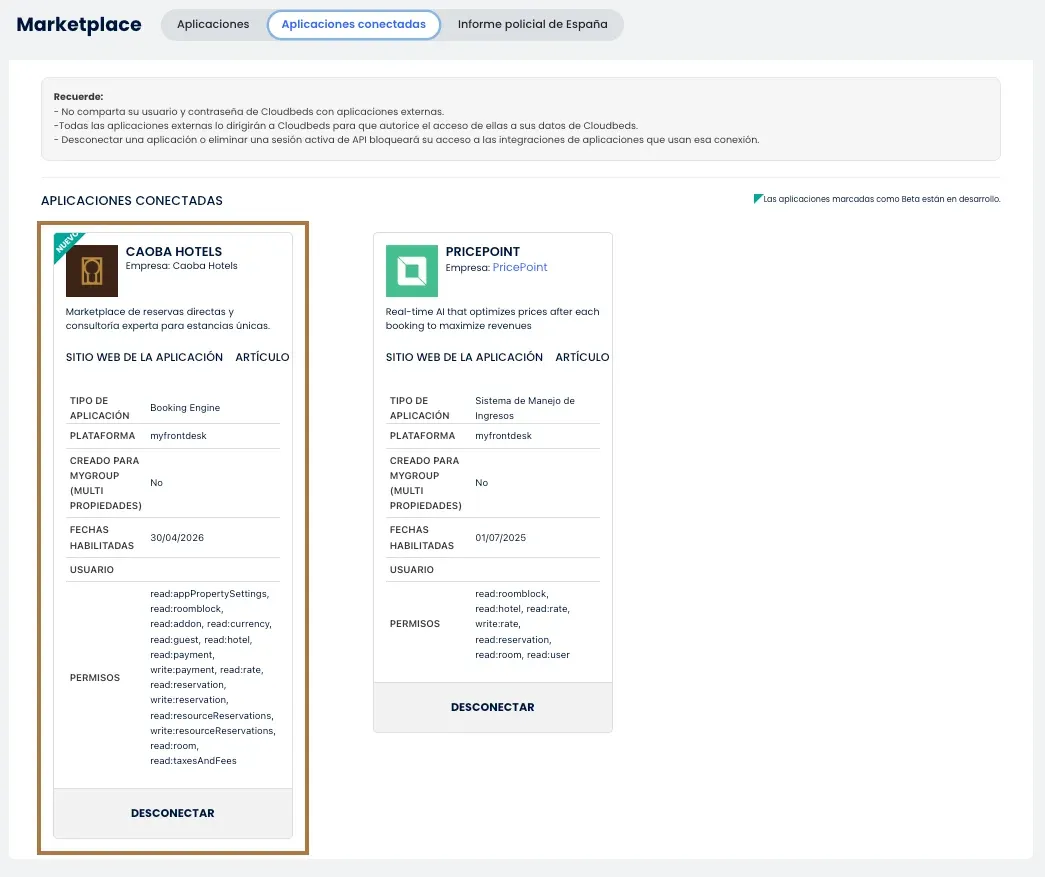Open the PricePoint company link
This screenshot has width=1045, height=877.
[520, 267]
